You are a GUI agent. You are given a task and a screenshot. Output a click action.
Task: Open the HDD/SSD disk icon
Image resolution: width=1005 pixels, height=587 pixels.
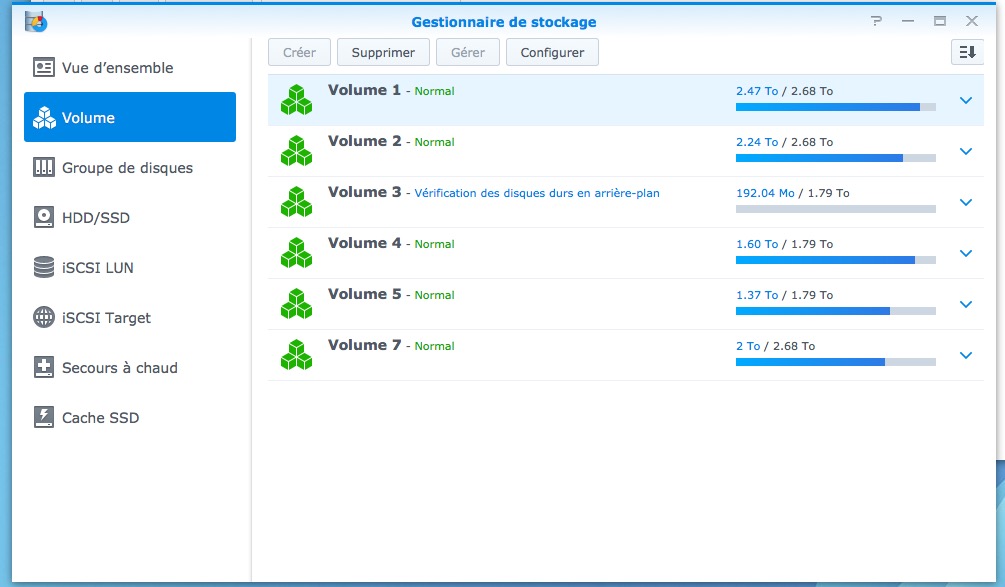44,218
